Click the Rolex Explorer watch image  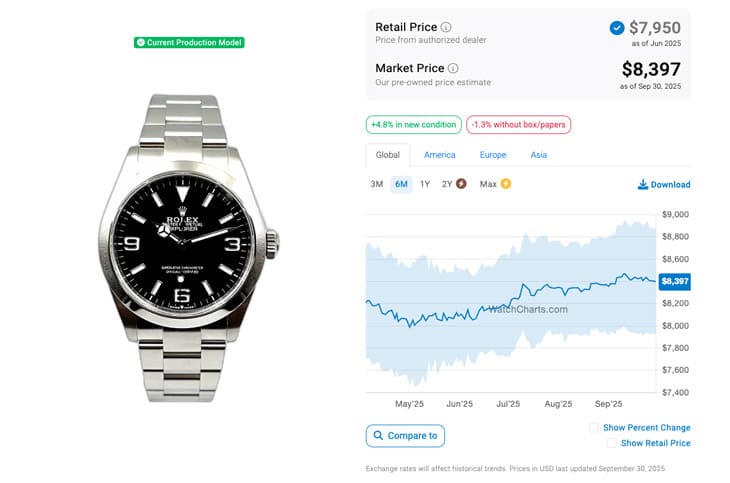coord(188,247)
